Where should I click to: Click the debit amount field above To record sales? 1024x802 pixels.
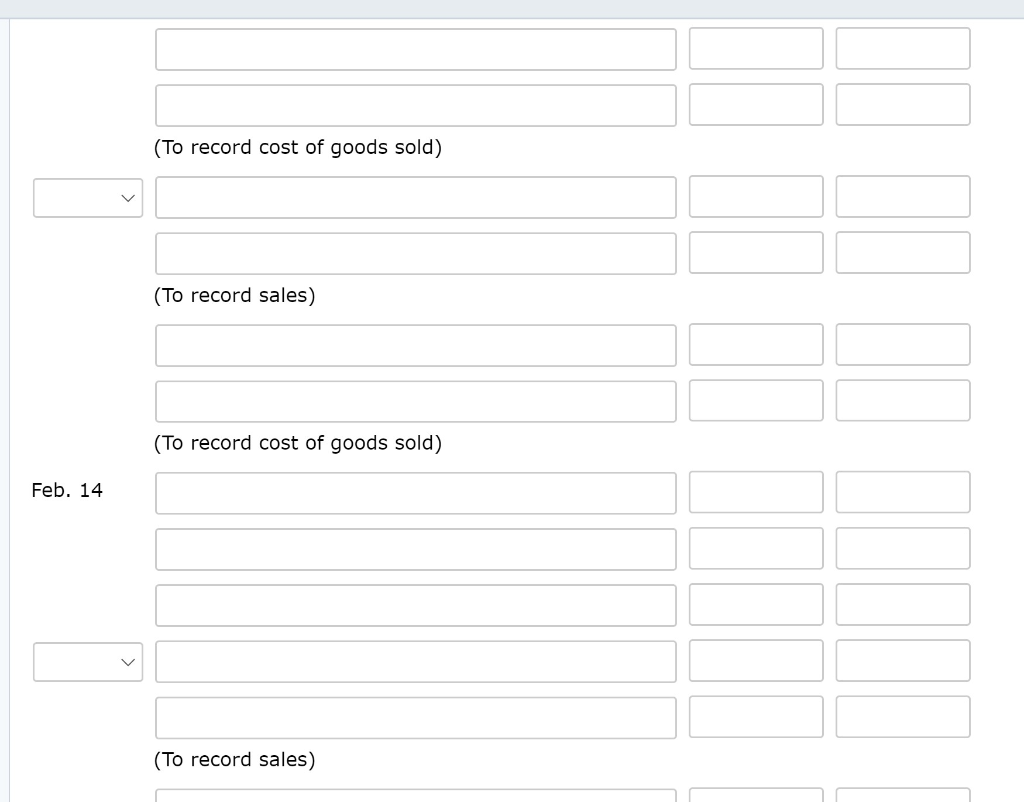[x=756, y=253]
